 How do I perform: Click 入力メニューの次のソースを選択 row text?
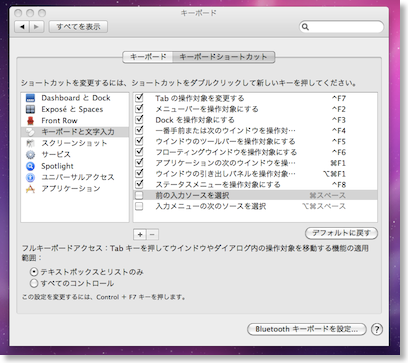tap(211, 206)
